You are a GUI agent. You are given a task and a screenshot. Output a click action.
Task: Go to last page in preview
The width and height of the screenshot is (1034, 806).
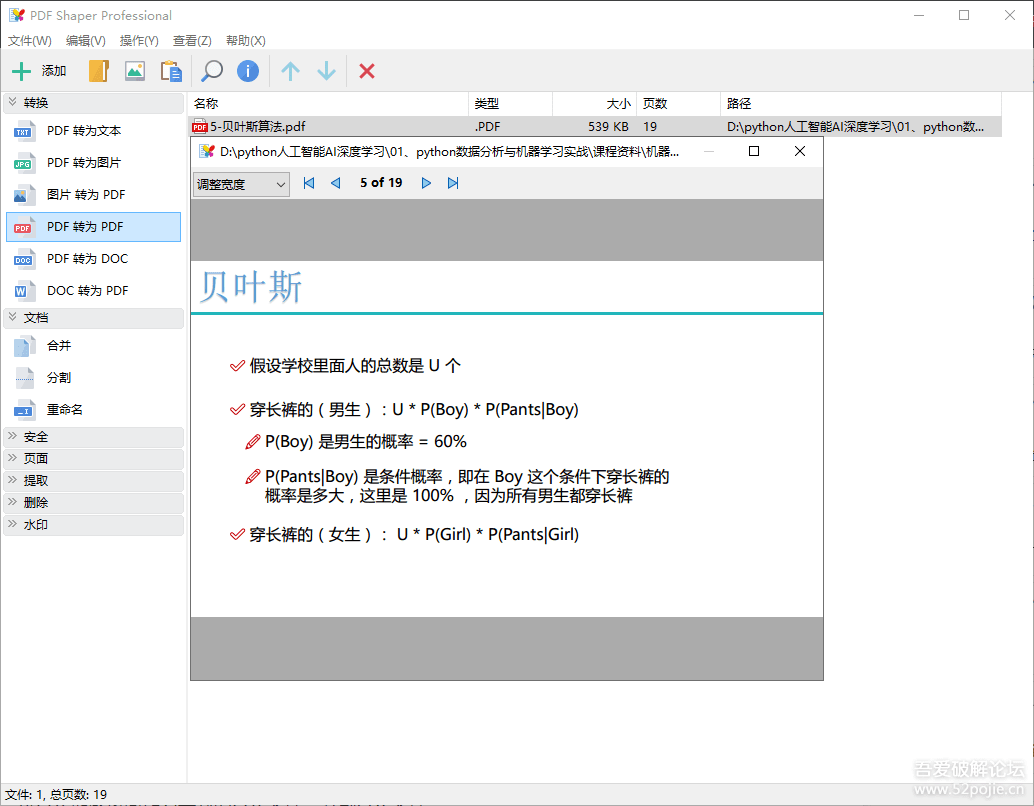coord(453,183)
